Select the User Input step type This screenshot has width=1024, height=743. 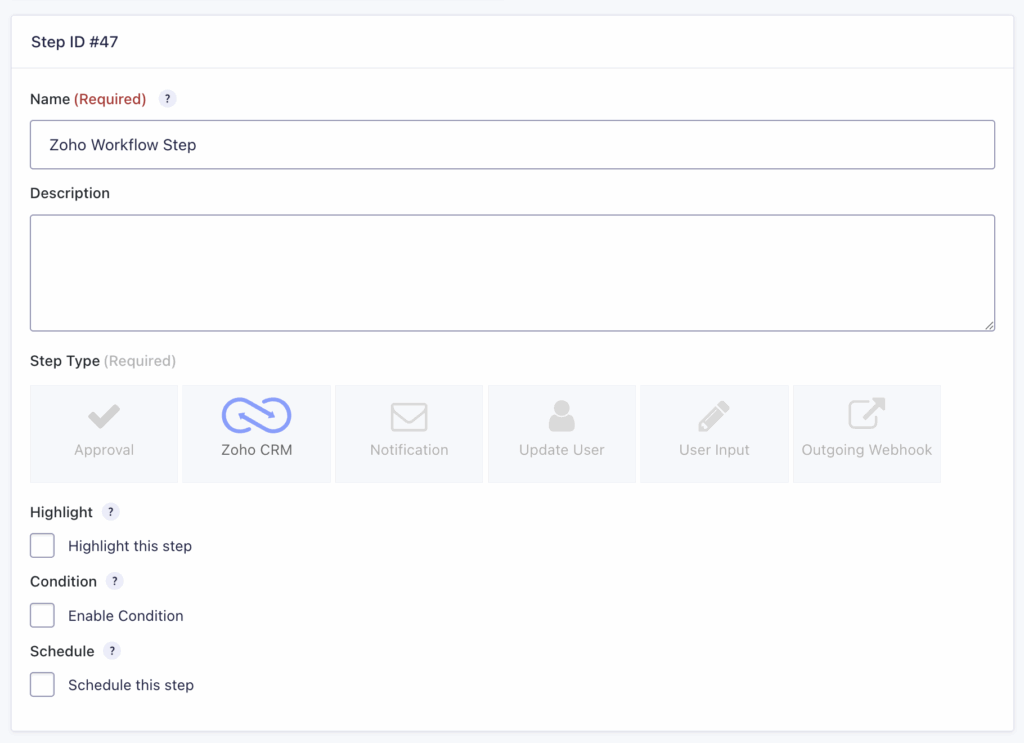pyautogui.click(x=714, y=433)
